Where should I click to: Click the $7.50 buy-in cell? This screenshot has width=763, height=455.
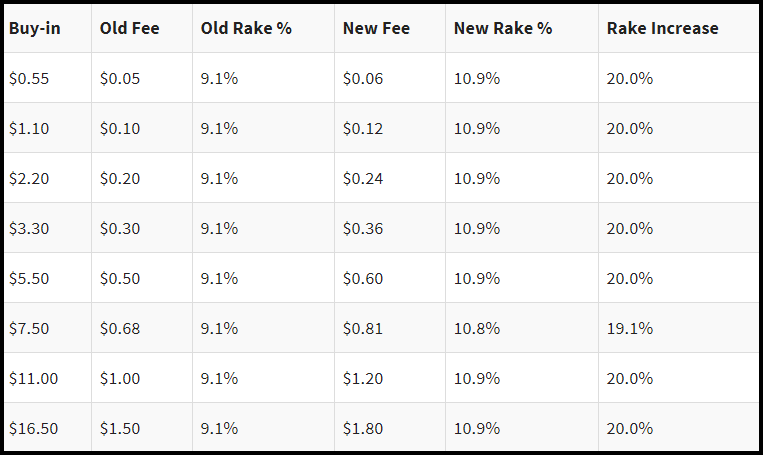[48, 328]
